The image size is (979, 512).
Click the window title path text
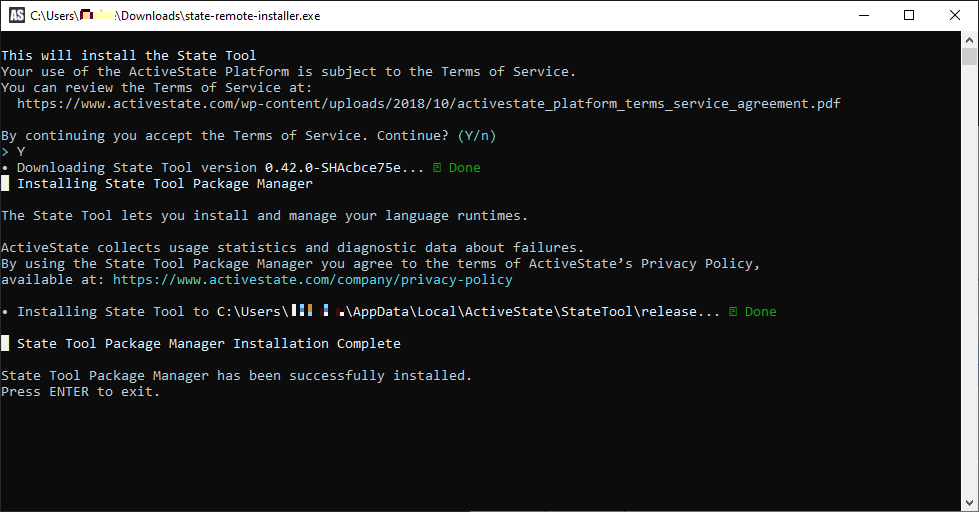pos(175,16)
